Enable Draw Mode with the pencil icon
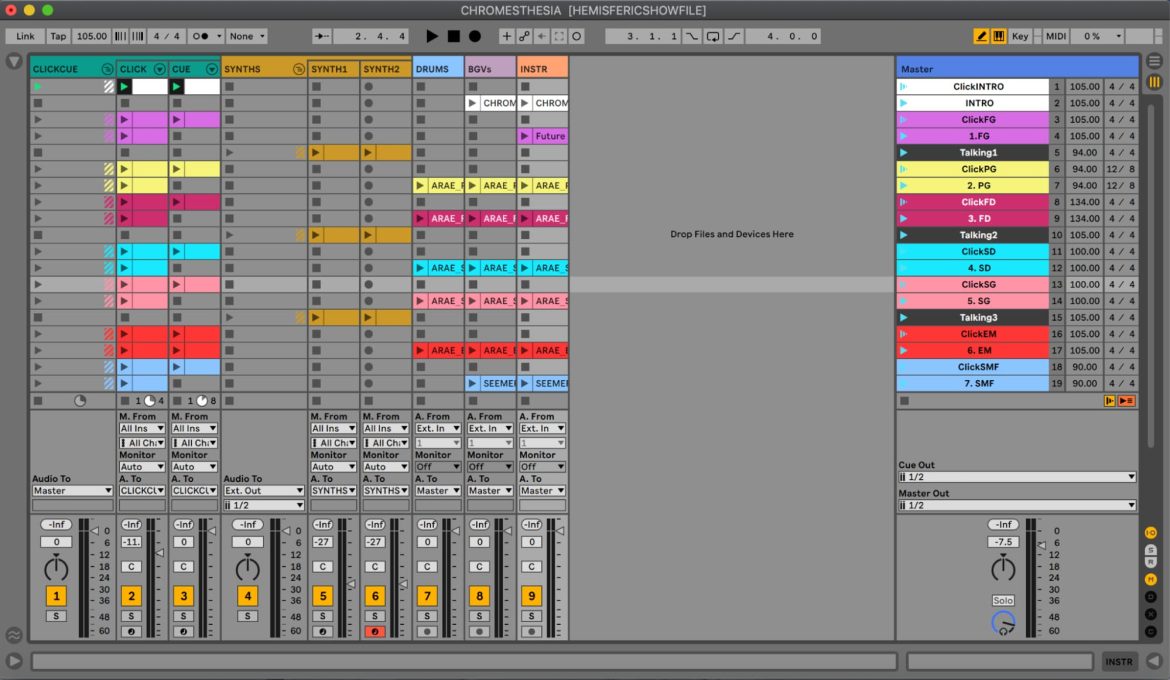The height and width of the screenshot is (680, 1170). [x=980, y=35]
